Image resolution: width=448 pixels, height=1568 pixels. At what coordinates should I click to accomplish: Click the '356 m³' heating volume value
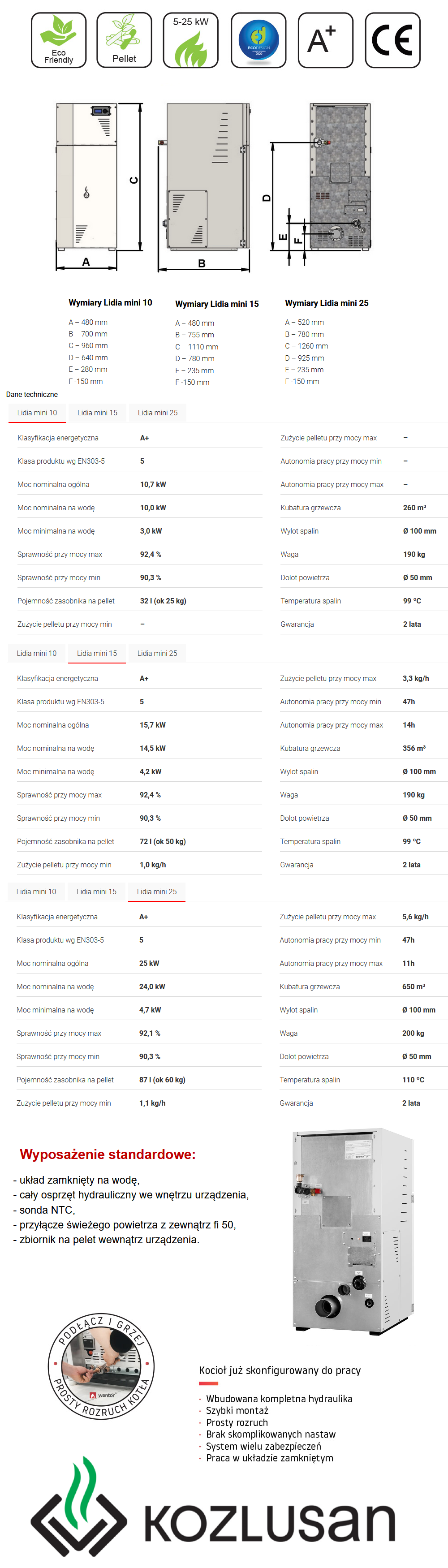point(414,748)
